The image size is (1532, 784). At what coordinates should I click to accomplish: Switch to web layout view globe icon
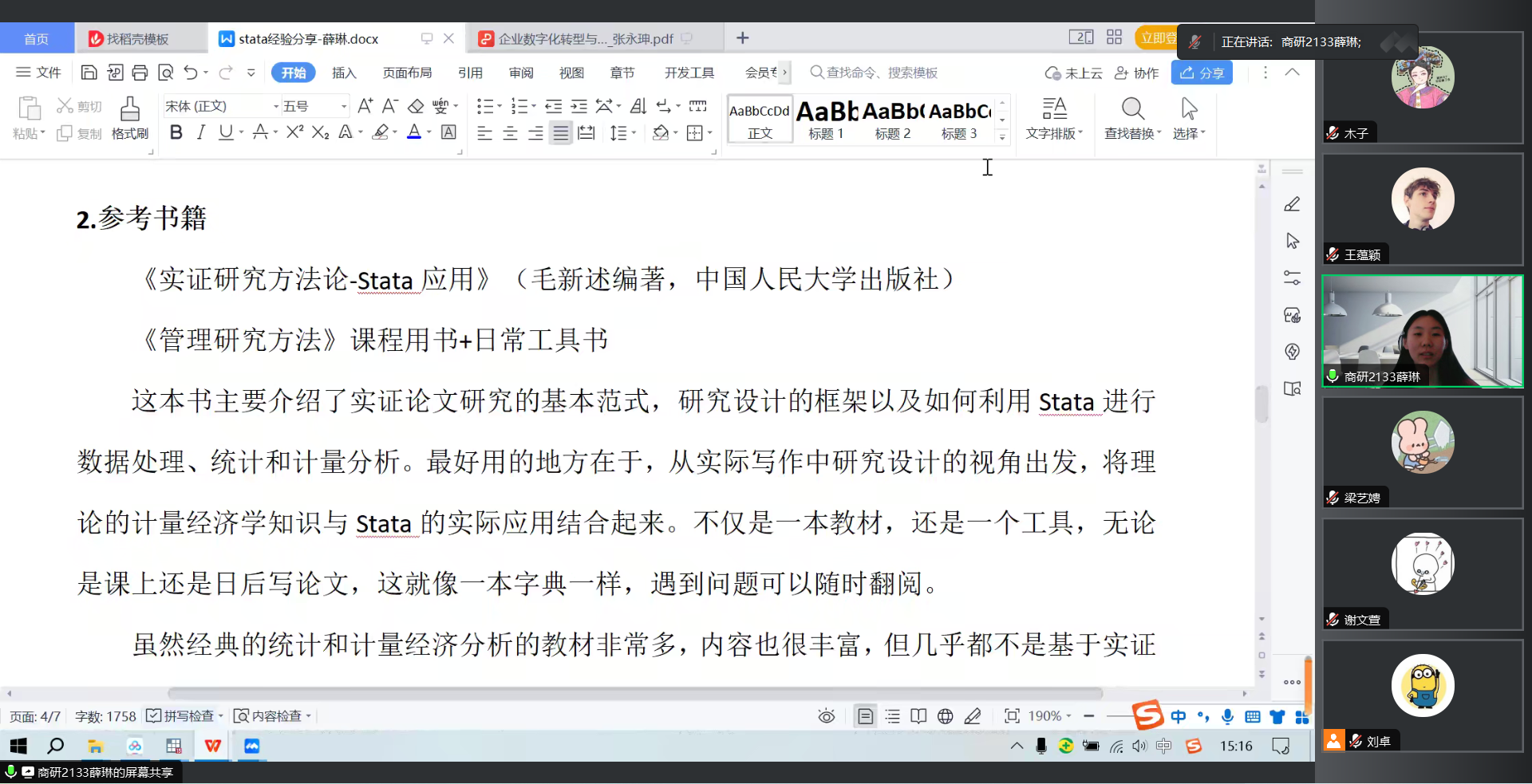pos(945,716)
